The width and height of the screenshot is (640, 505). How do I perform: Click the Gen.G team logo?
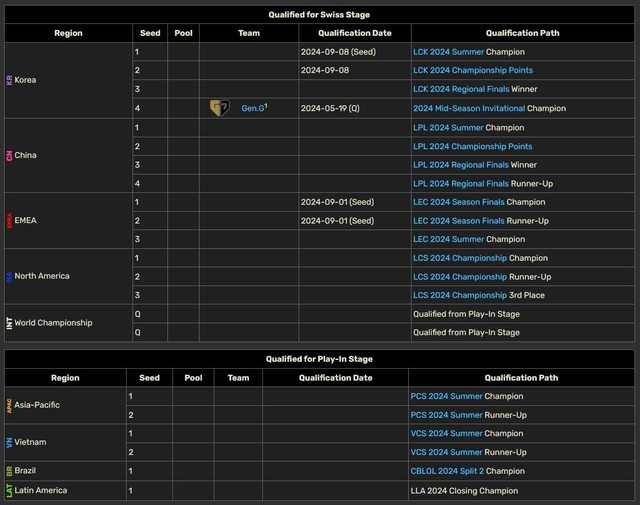click(x=220, y=108)
